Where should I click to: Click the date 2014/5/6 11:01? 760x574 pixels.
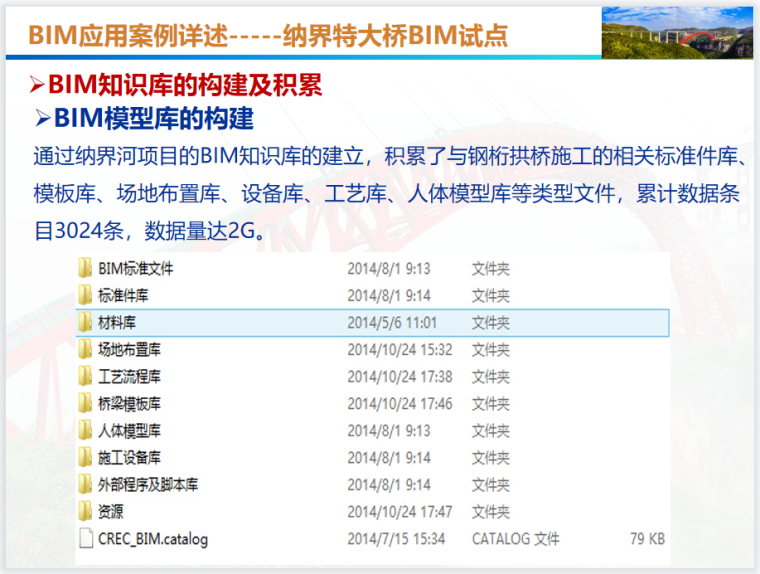pyautogui.click(x=392, y=323)
